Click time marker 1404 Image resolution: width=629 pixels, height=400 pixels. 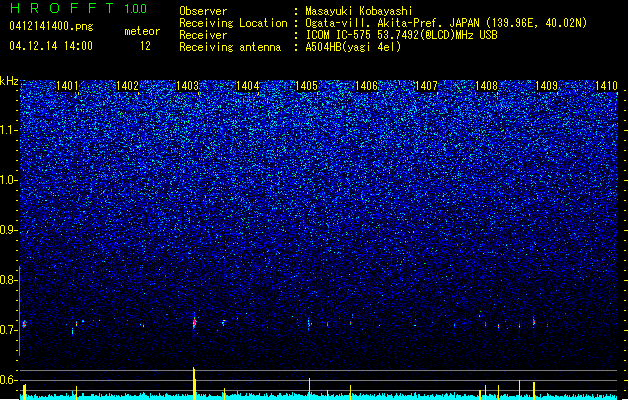(248, 86)
